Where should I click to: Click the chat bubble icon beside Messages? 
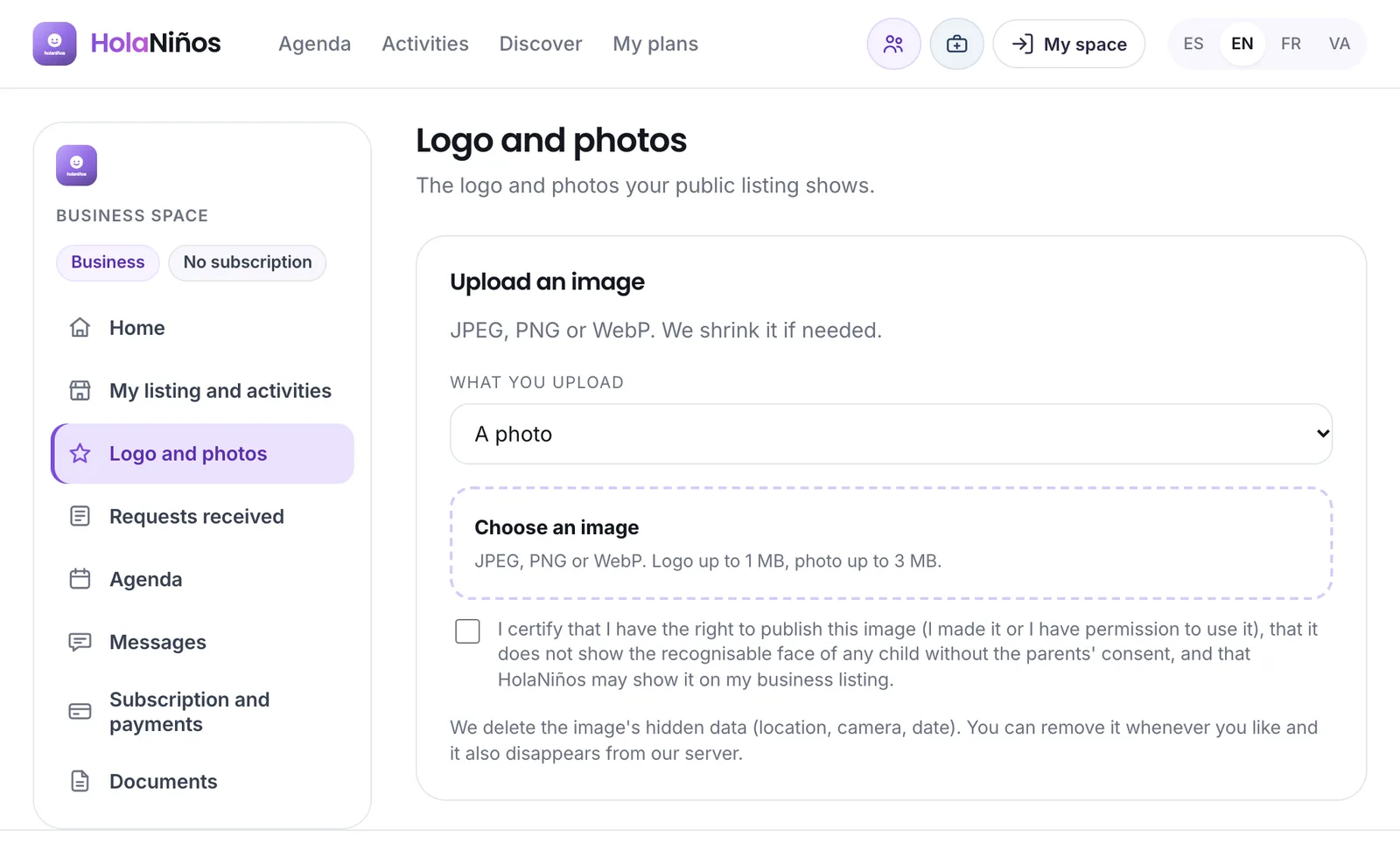click(x=80, y=643)
